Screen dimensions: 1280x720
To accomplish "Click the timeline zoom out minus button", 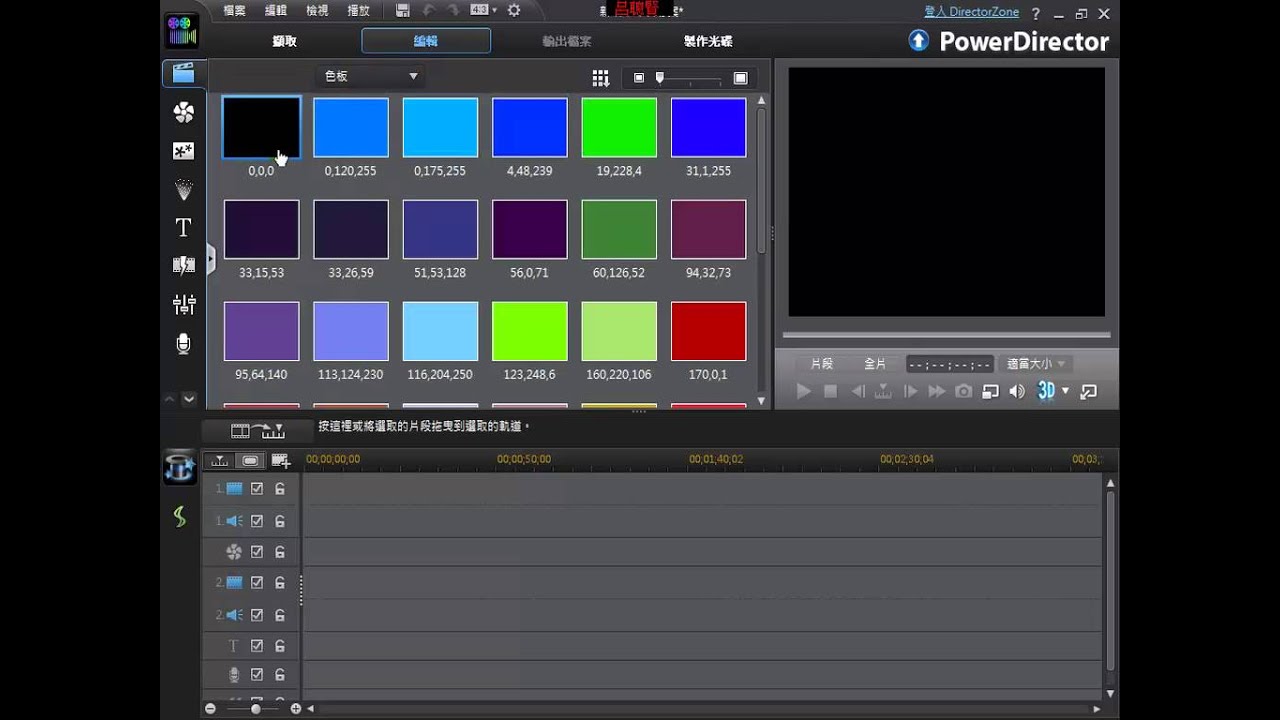I will (x=210, y=708).
